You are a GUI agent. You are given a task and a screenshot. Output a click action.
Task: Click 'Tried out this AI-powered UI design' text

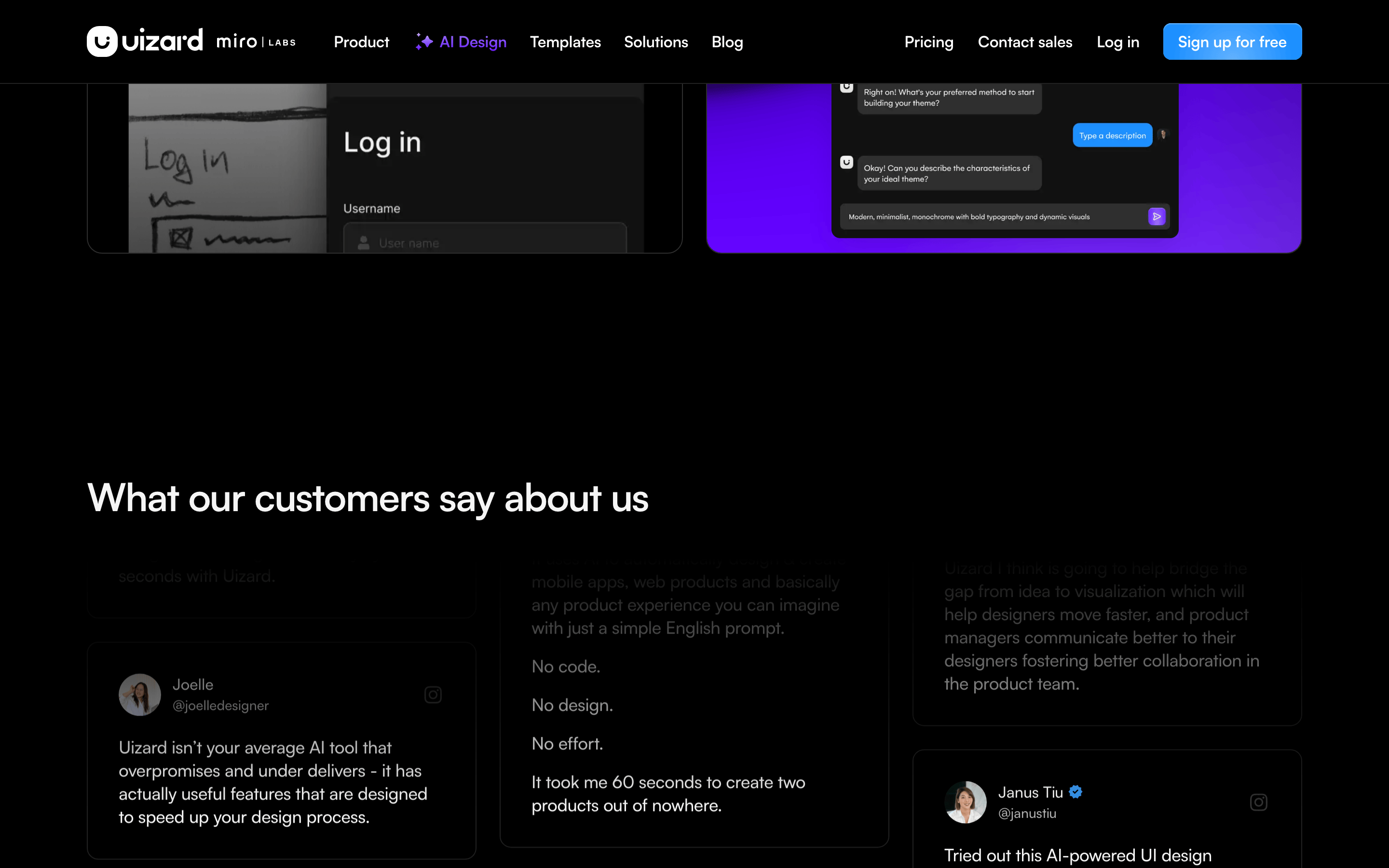coord(1078,855)
